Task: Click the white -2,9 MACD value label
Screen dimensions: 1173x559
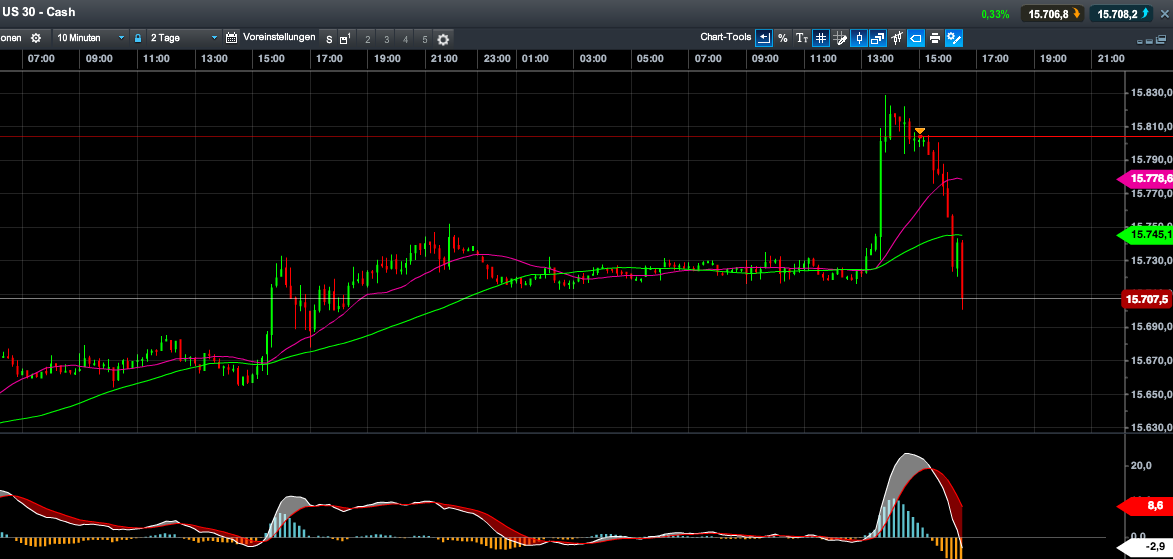Action: coord(1145,549)
